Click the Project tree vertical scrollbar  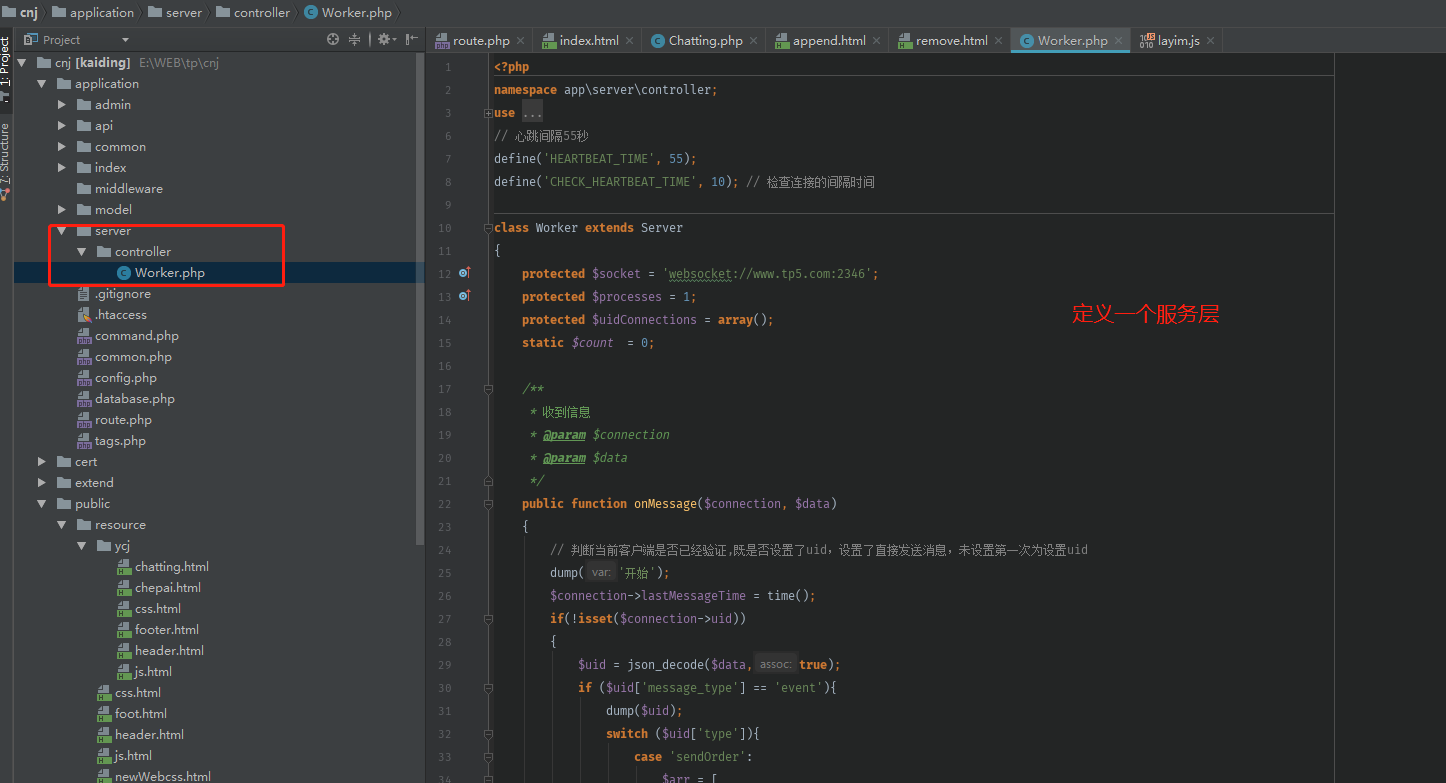pyautogui.click(x=420, y=298)
